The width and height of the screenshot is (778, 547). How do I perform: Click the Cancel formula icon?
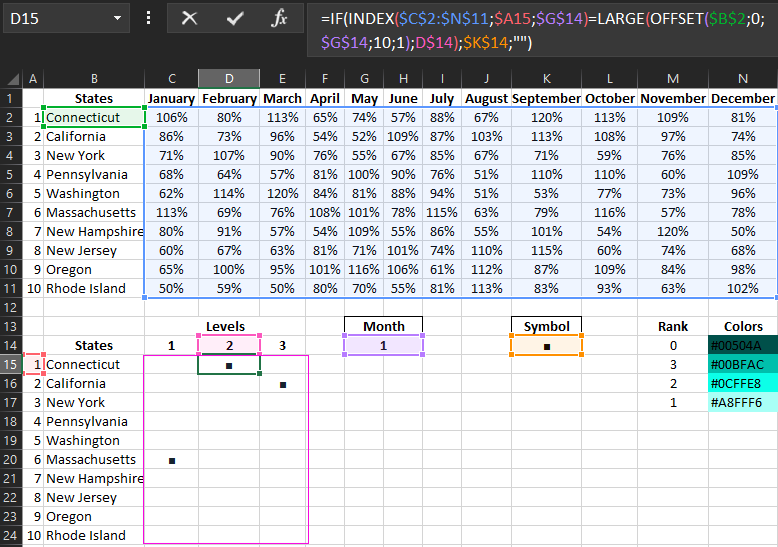coord(189,18)
